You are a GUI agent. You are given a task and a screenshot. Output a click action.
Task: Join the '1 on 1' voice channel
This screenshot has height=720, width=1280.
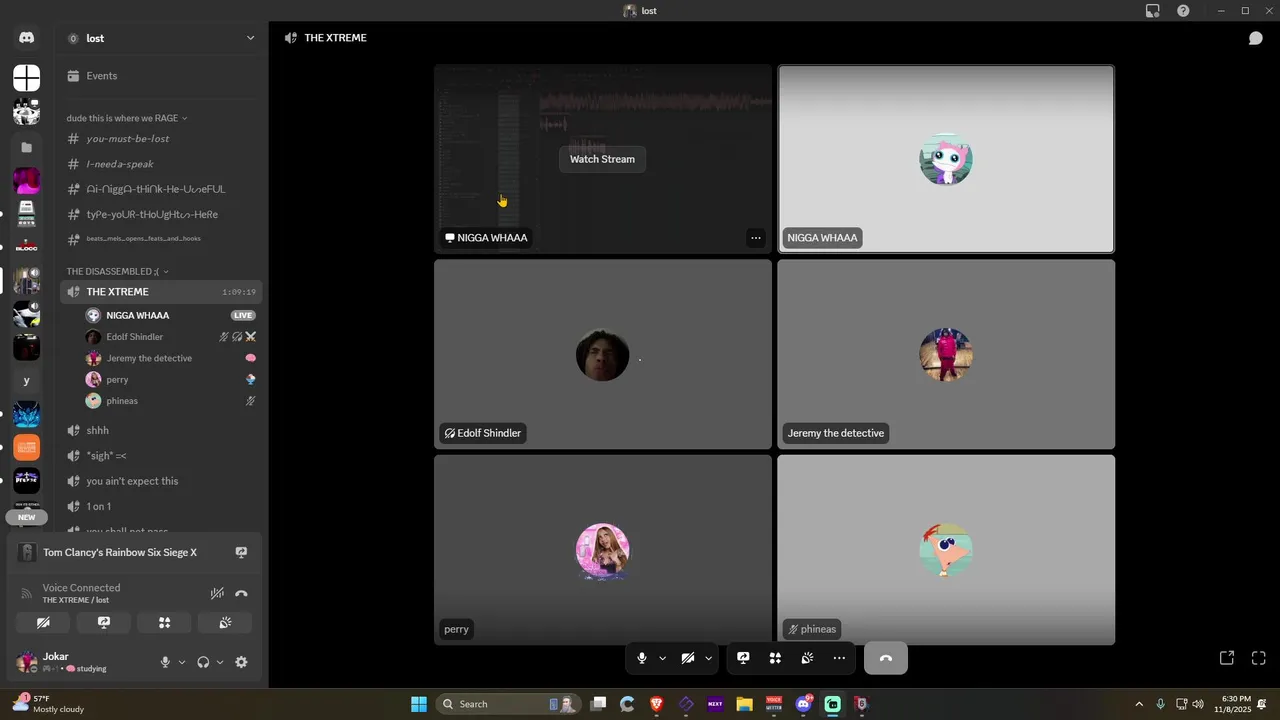tap(161, 506)
